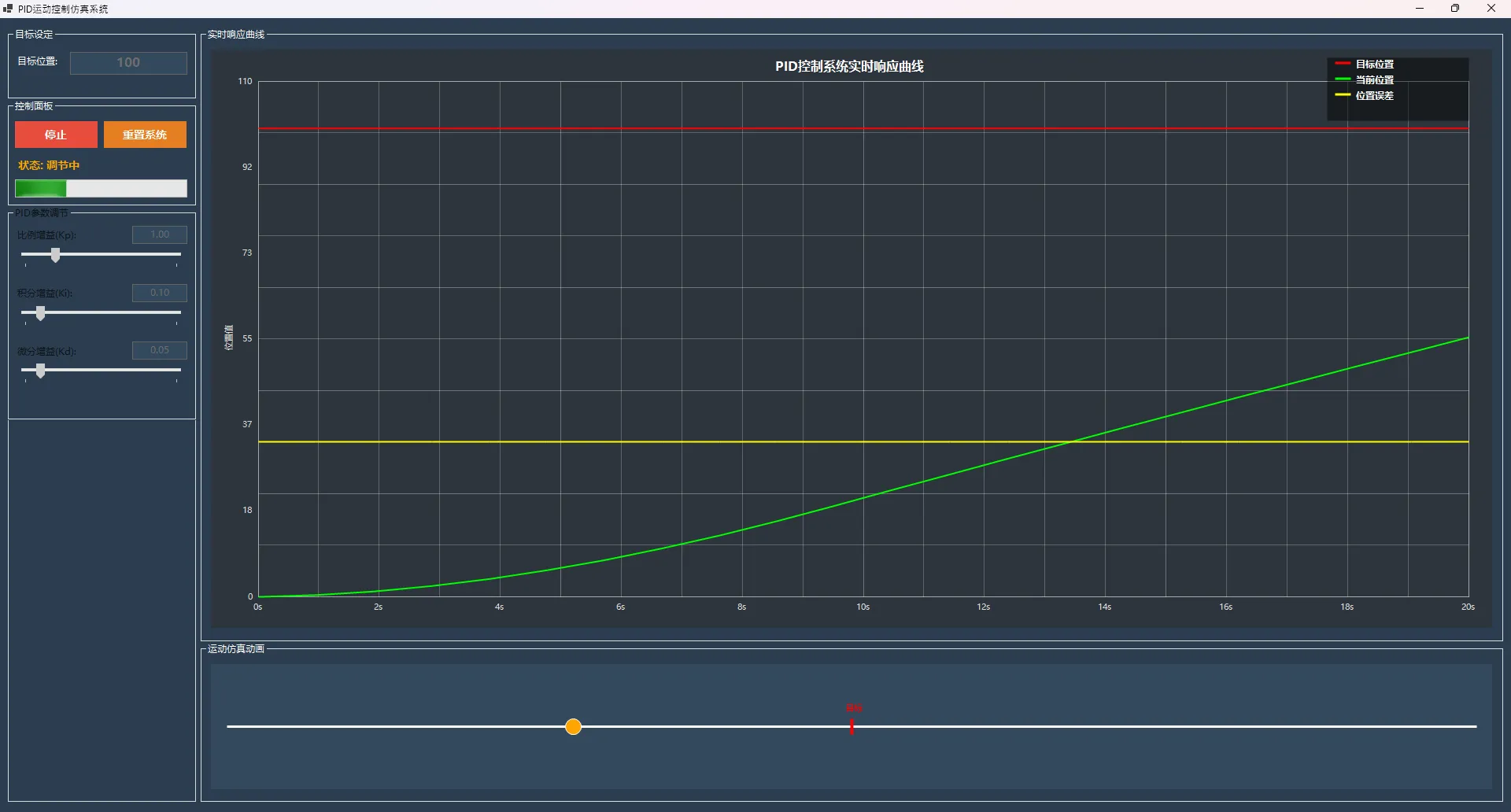Click the green 当前位置 legend swatch
Viewport: 1511px width, 812px height.
(x=1343, y=79)
